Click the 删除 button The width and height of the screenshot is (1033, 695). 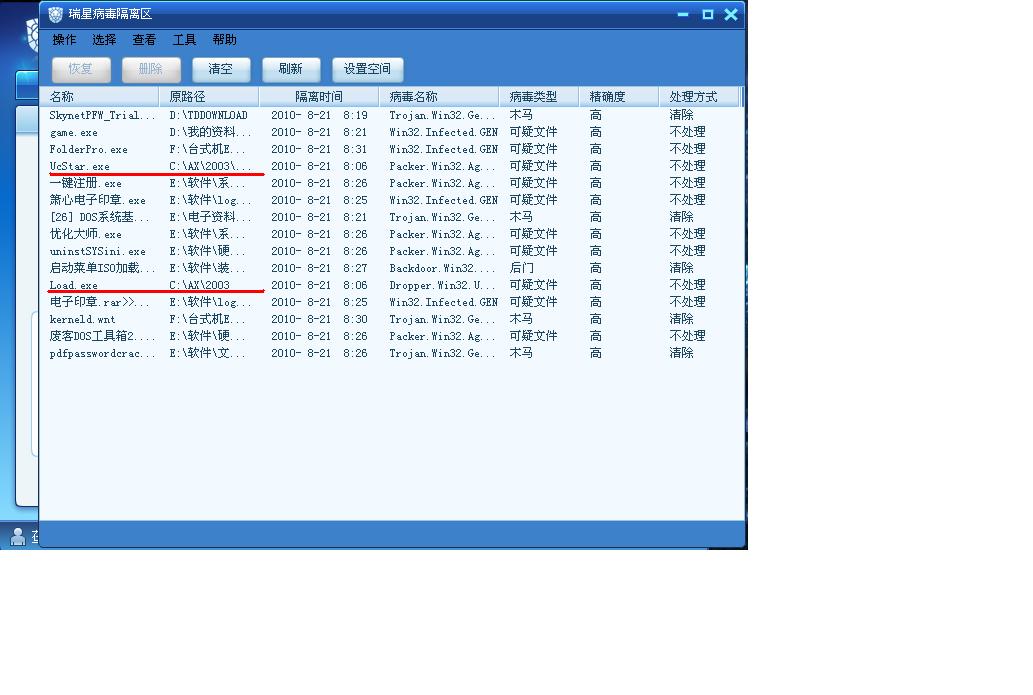tap(151, 69)
